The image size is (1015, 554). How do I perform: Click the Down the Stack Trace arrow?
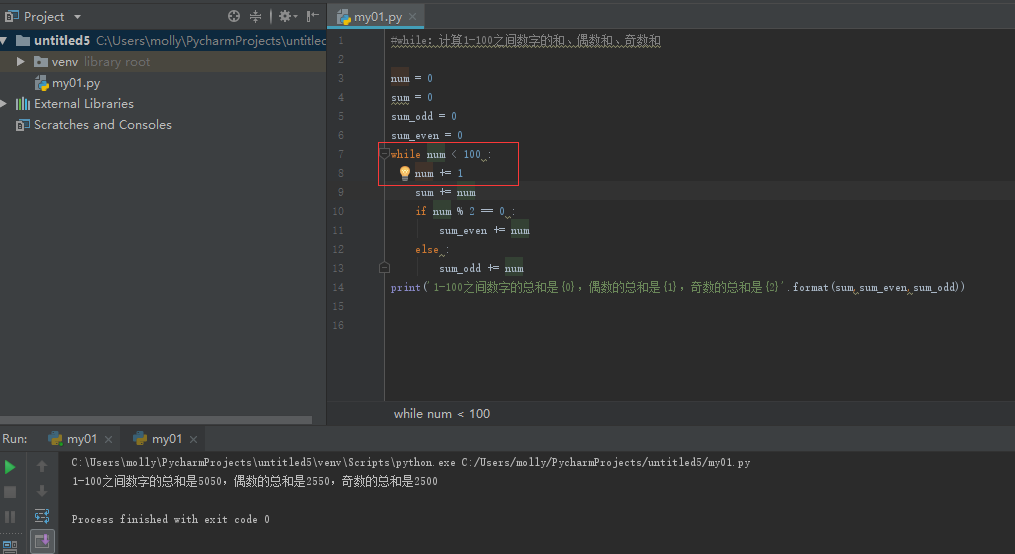tap(41, 491)
